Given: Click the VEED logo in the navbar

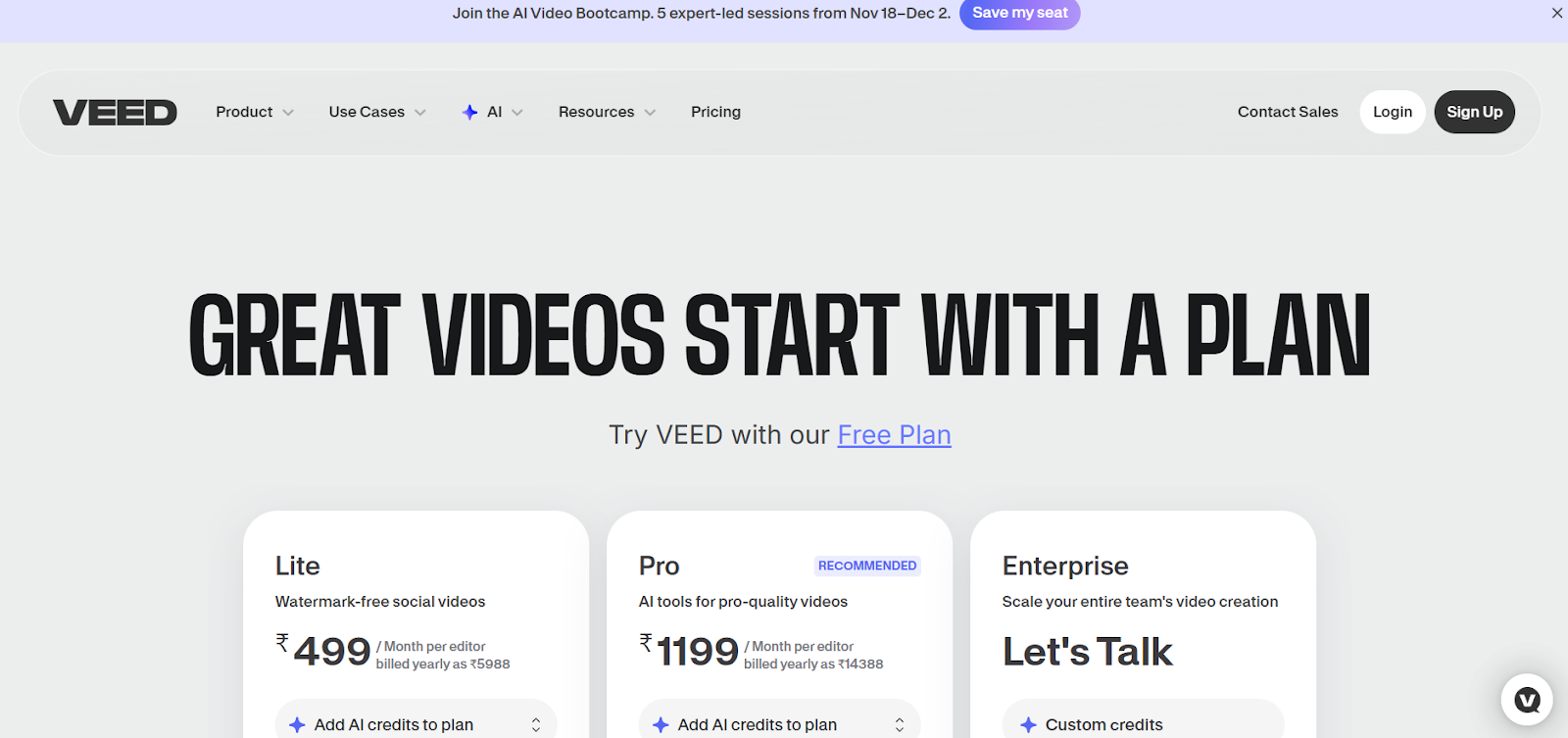Looking at the screenshot, I should coord(115,113).
